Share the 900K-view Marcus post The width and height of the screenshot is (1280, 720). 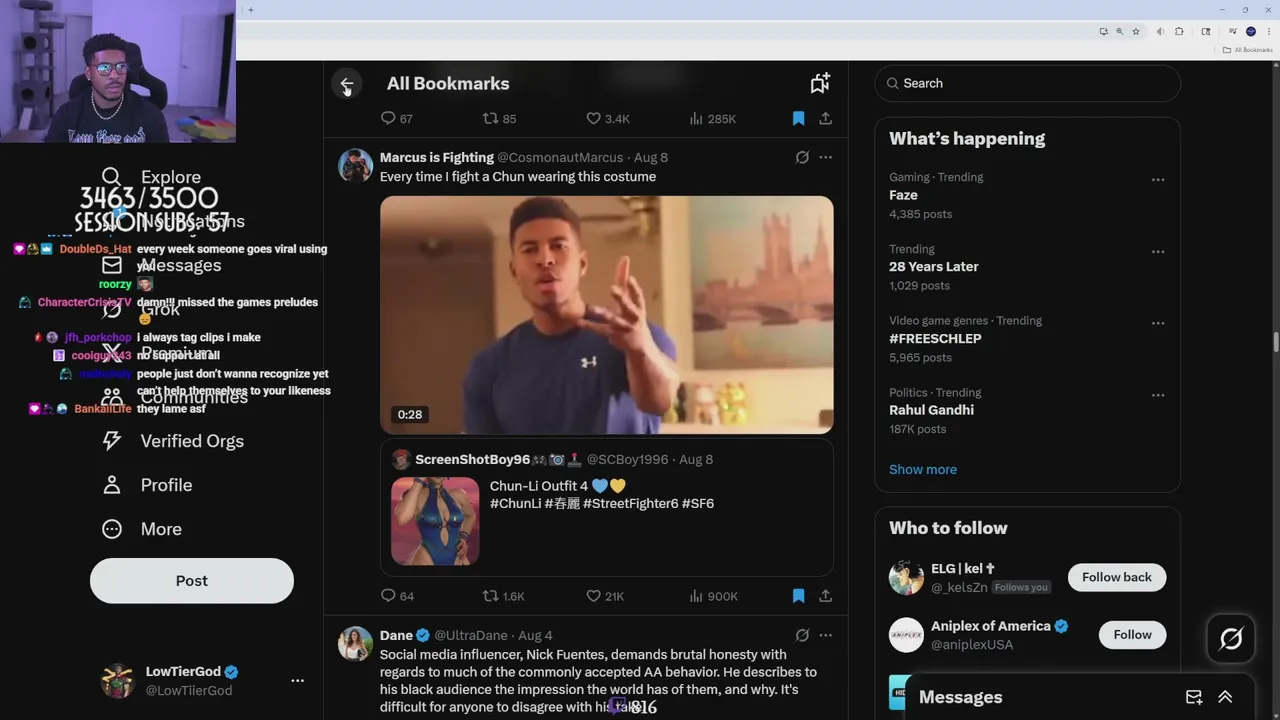tap(825, 596)
